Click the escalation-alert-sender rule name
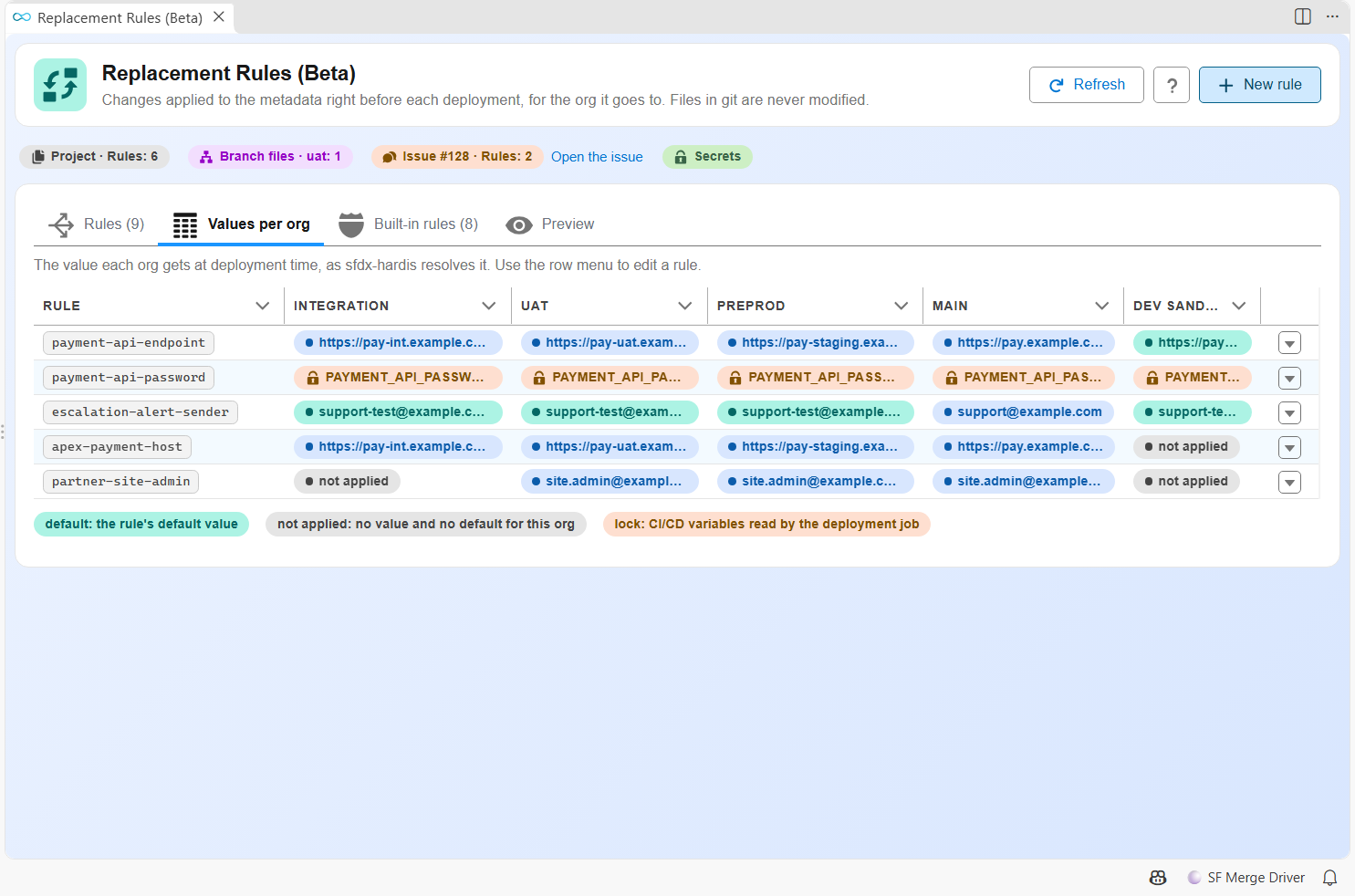The image size is (1355, 896). [141, 412]
